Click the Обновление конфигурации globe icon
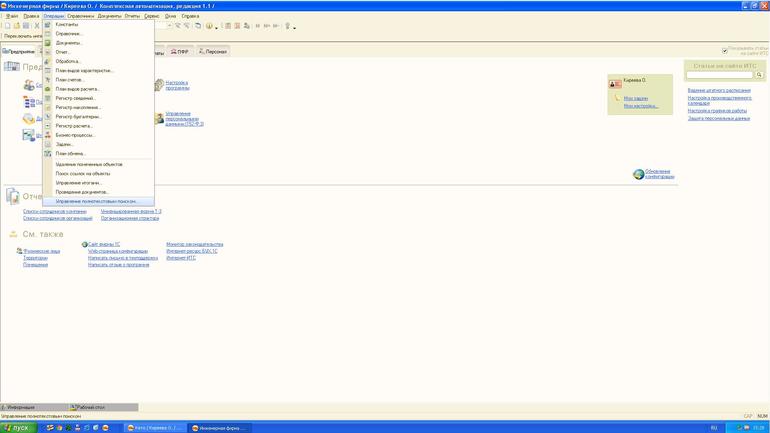This screenshot has width=770, height=433. 638,174
